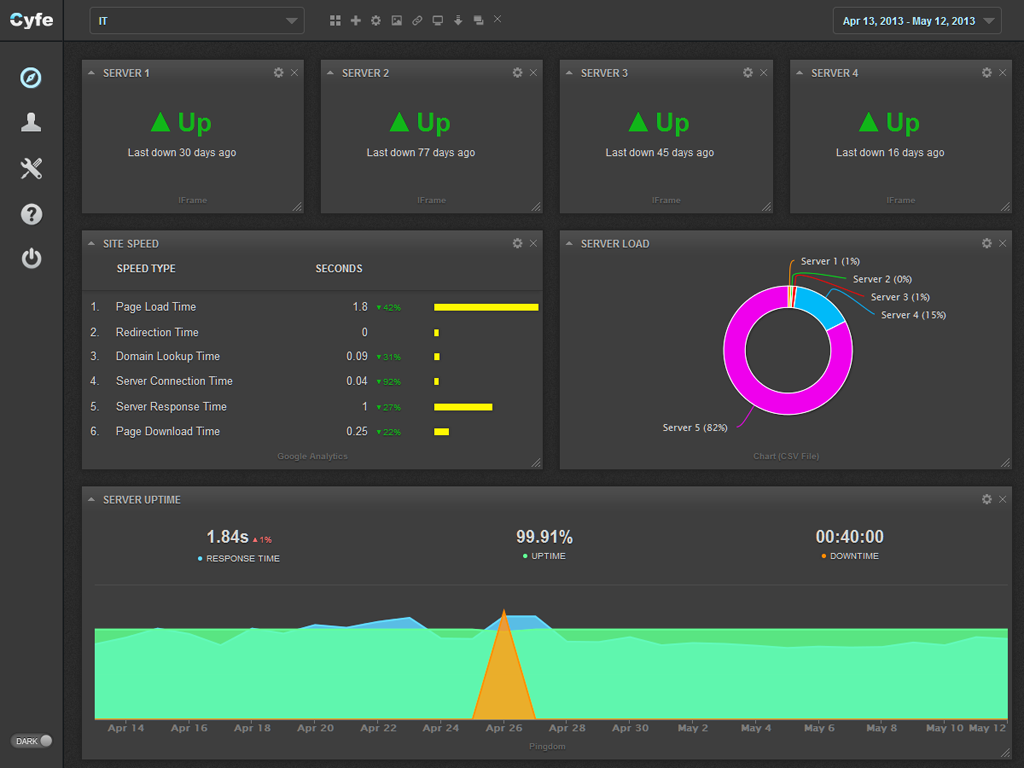Screen dimensions: 1024x768
Task: Close the Server Load widget
Action: [1003, 243]
